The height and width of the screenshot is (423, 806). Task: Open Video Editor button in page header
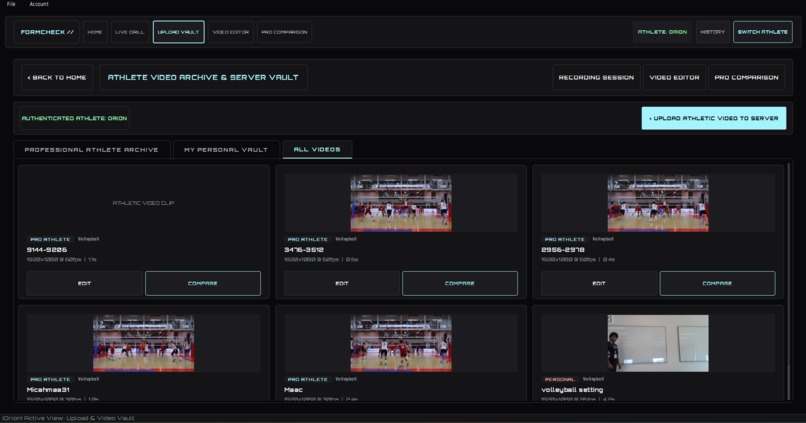[x=674, y=78]
